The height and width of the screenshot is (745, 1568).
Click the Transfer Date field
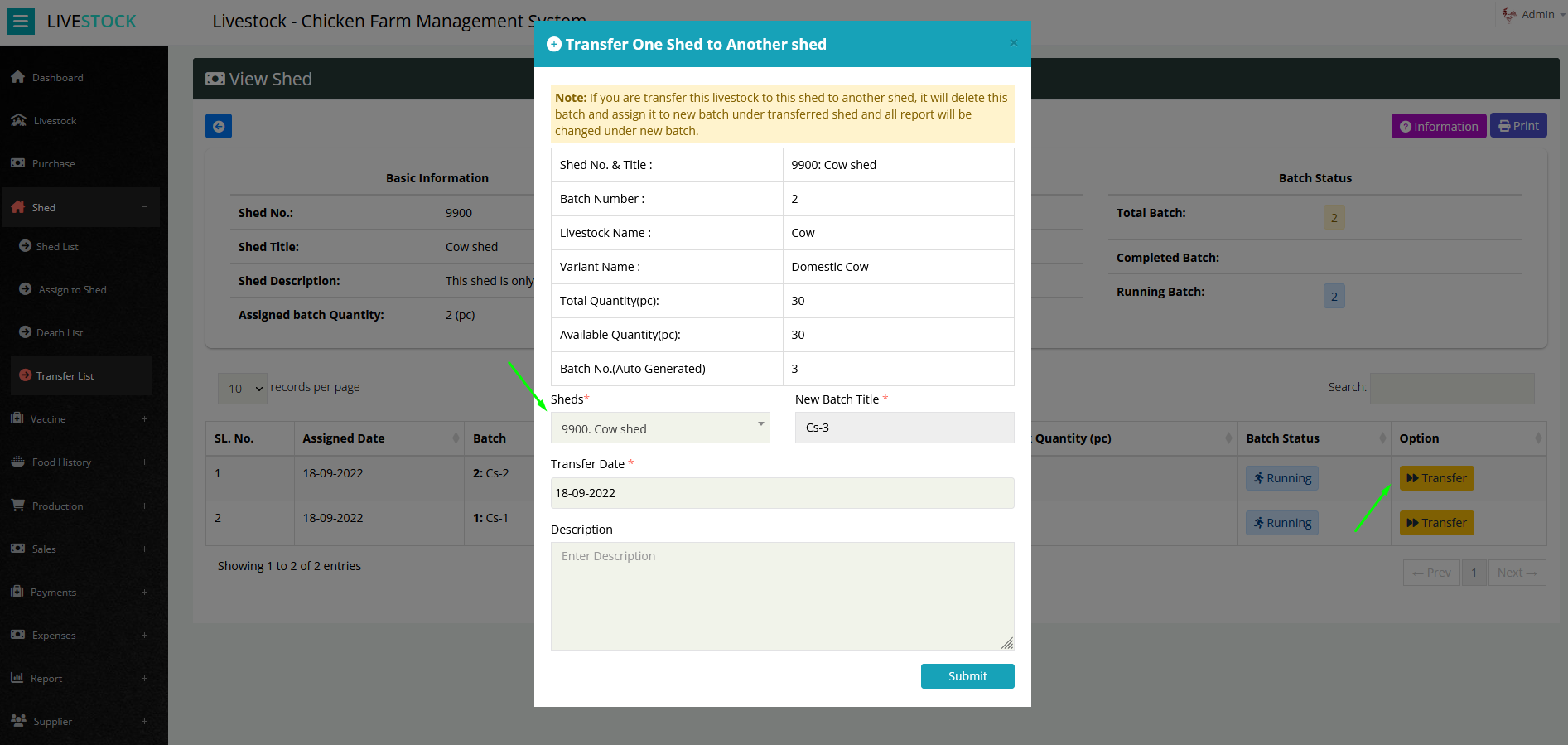782,493
